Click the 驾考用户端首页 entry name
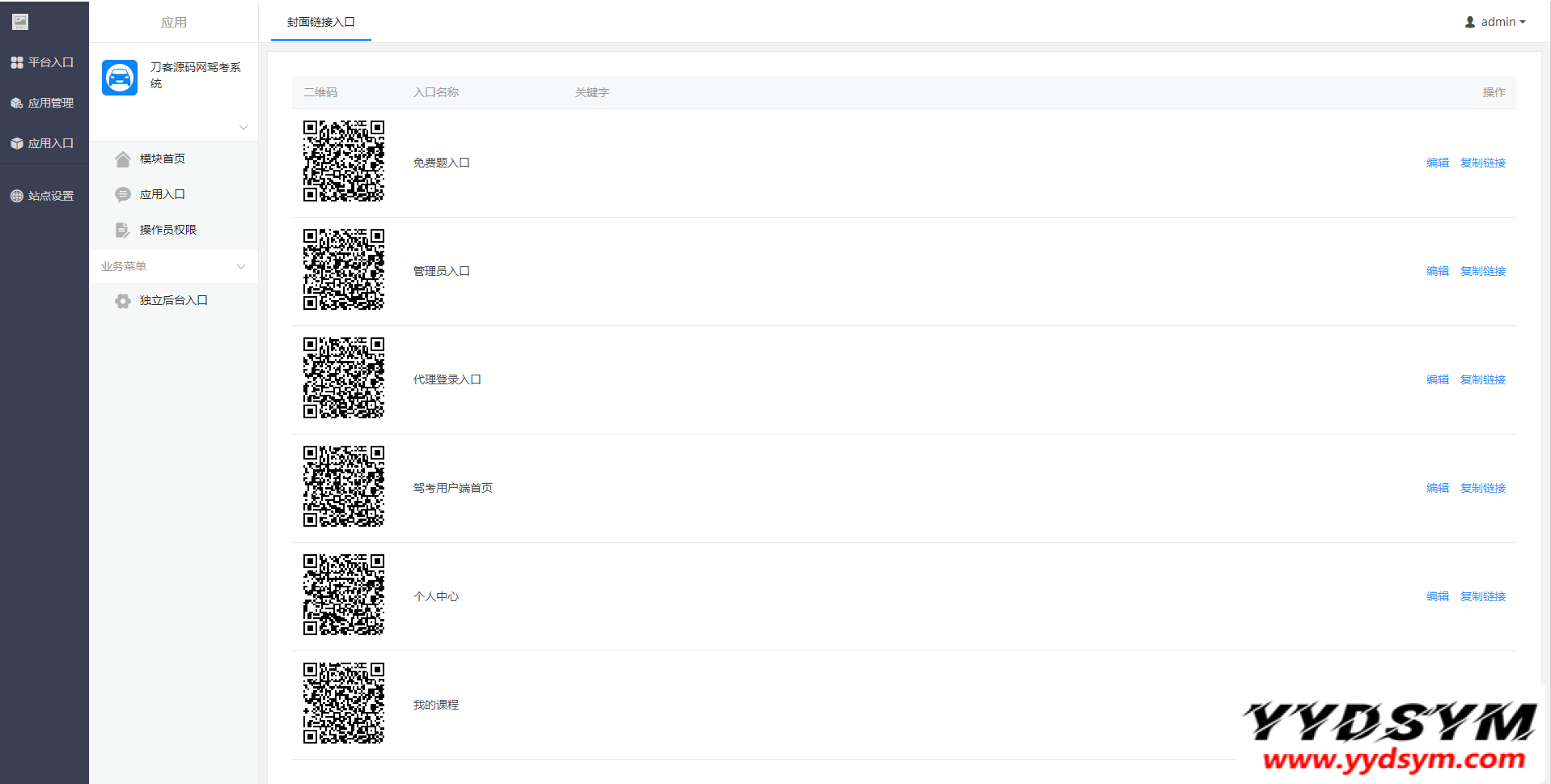This screenshot has width=1551, height=784. click(453, 488)
